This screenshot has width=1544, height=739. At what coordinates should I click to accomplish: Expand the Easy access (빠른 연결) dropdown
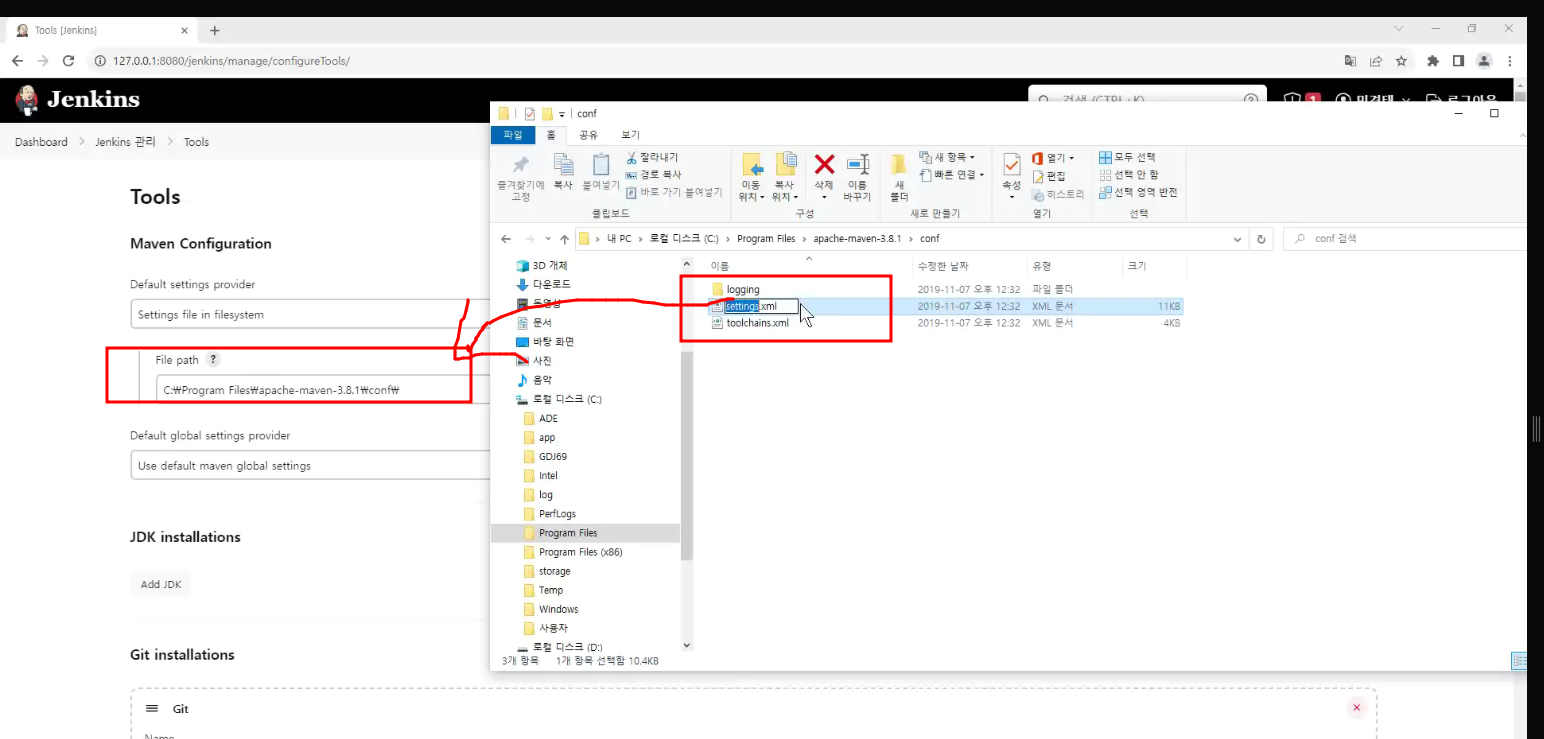point(952,175)
